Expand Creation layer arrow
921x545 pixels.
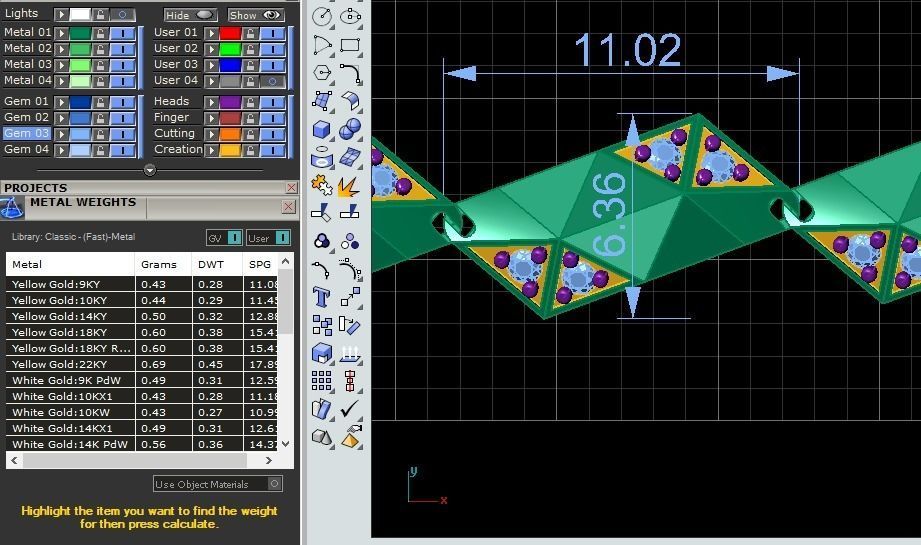pos(211,150)
